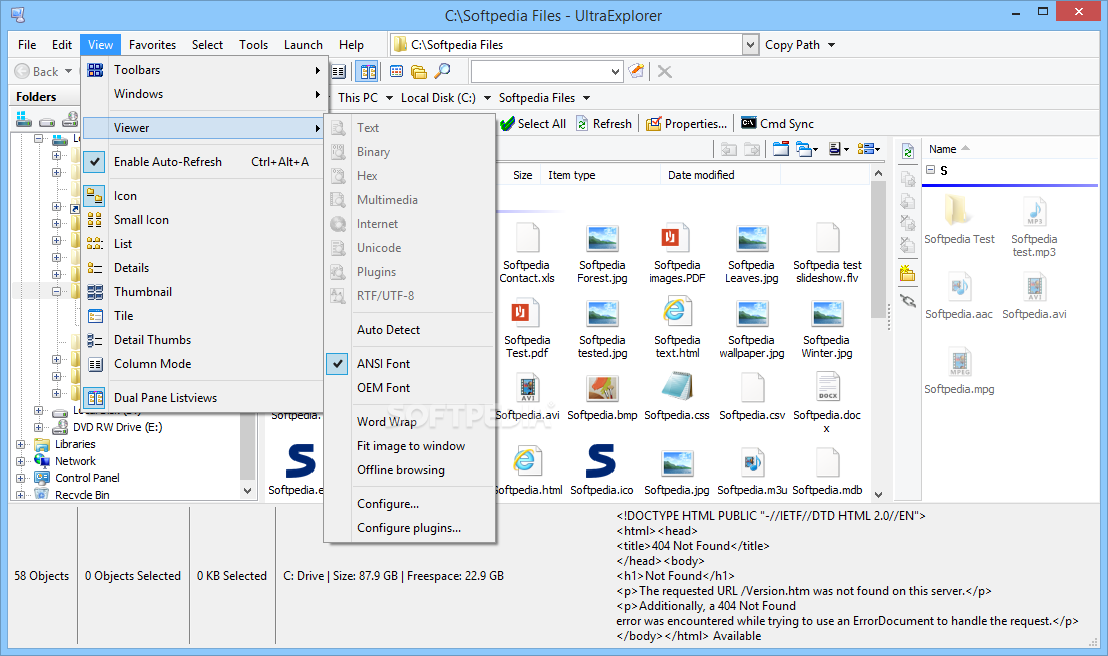This screenshot has width=1108, height=656.
Task: Open the view style dropdown icon
Action: tap(868, 148)
